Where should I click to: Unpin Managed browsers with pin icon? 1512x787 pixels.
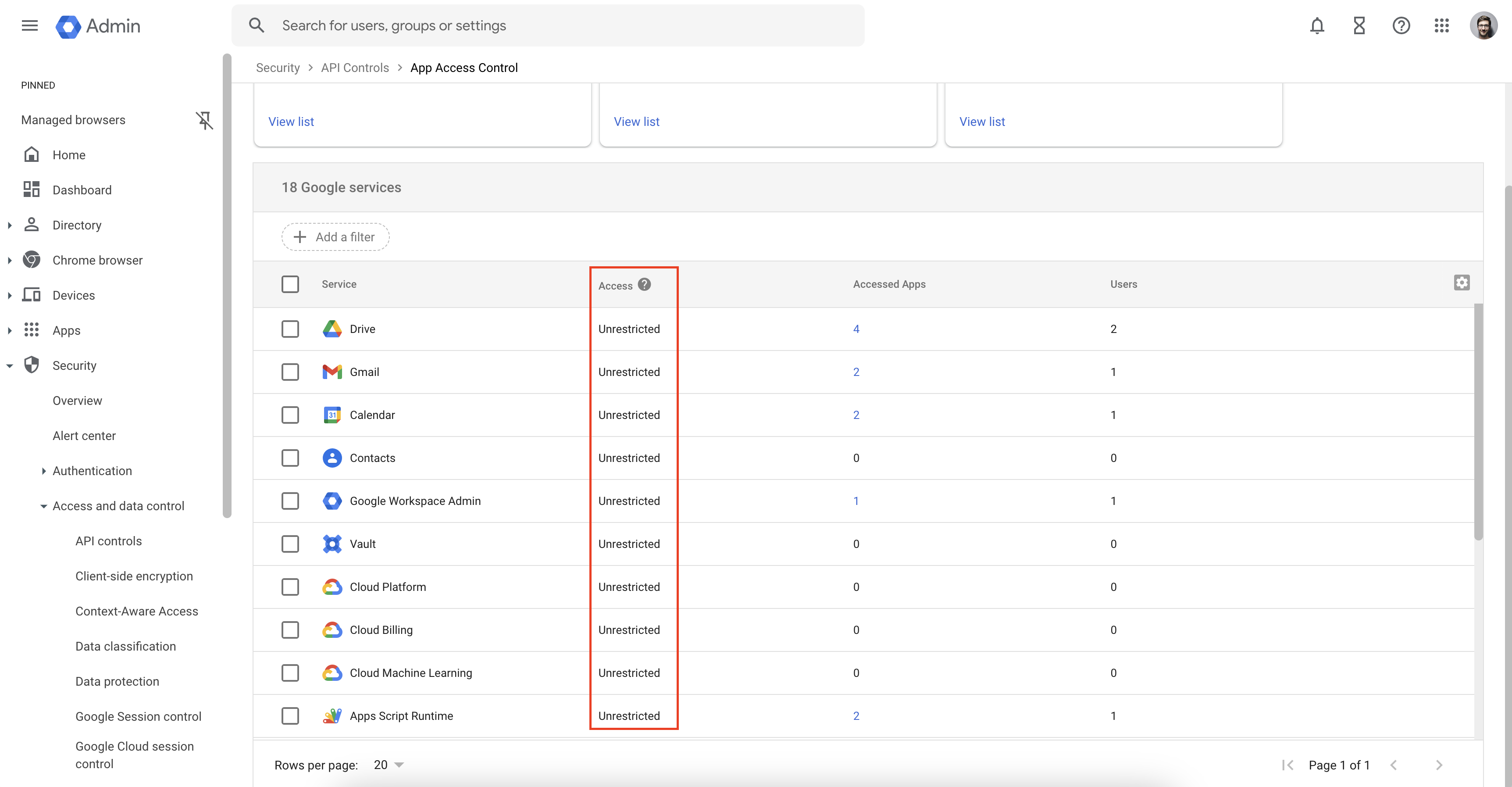203,120
